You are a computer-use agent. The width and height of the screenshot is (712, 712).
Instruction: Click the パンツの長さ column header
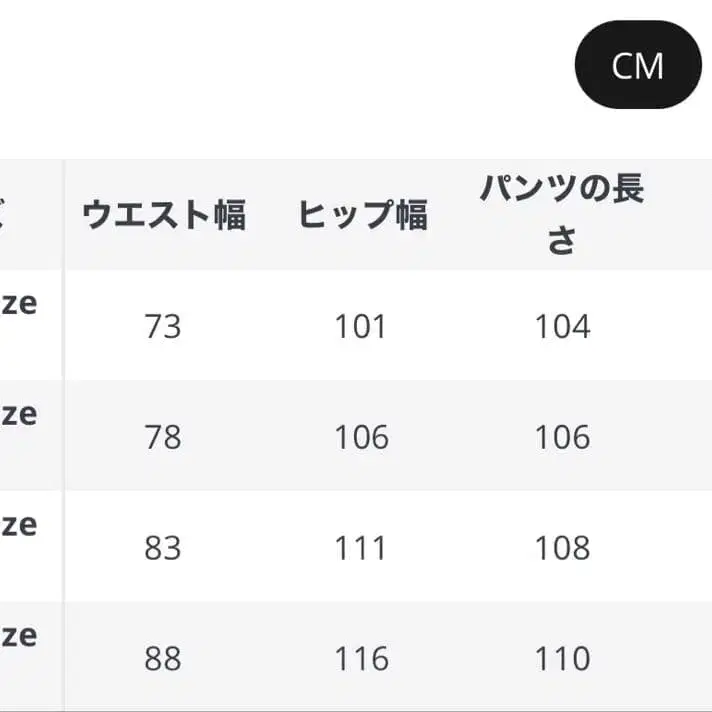point(562,214)
